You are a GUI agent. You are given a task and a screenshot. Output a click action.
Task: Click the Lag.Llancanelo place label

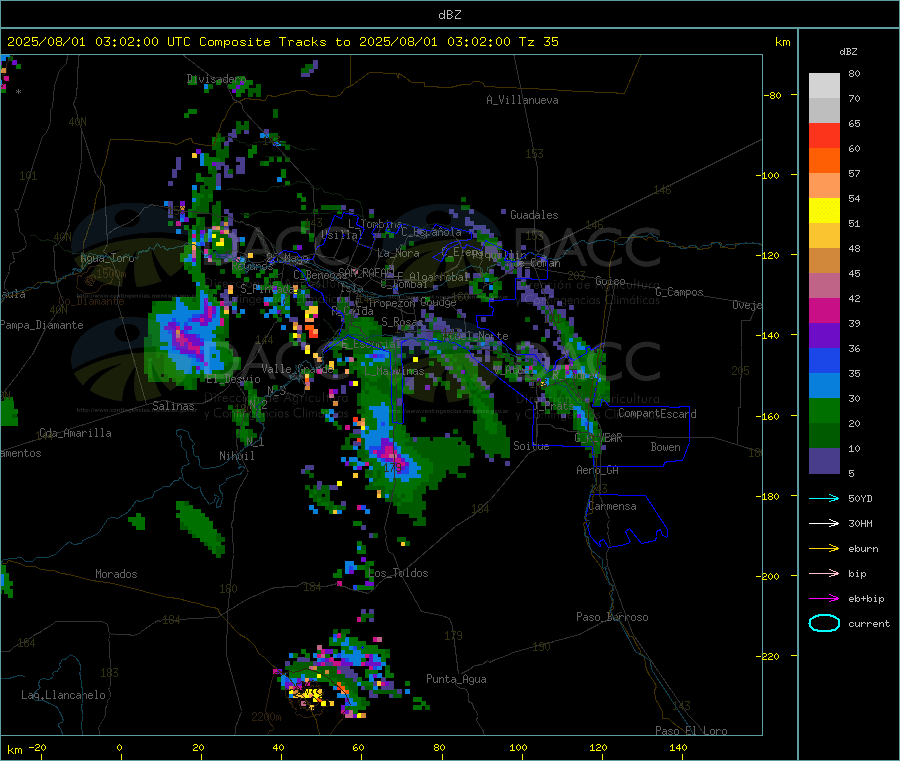point(64,695)
